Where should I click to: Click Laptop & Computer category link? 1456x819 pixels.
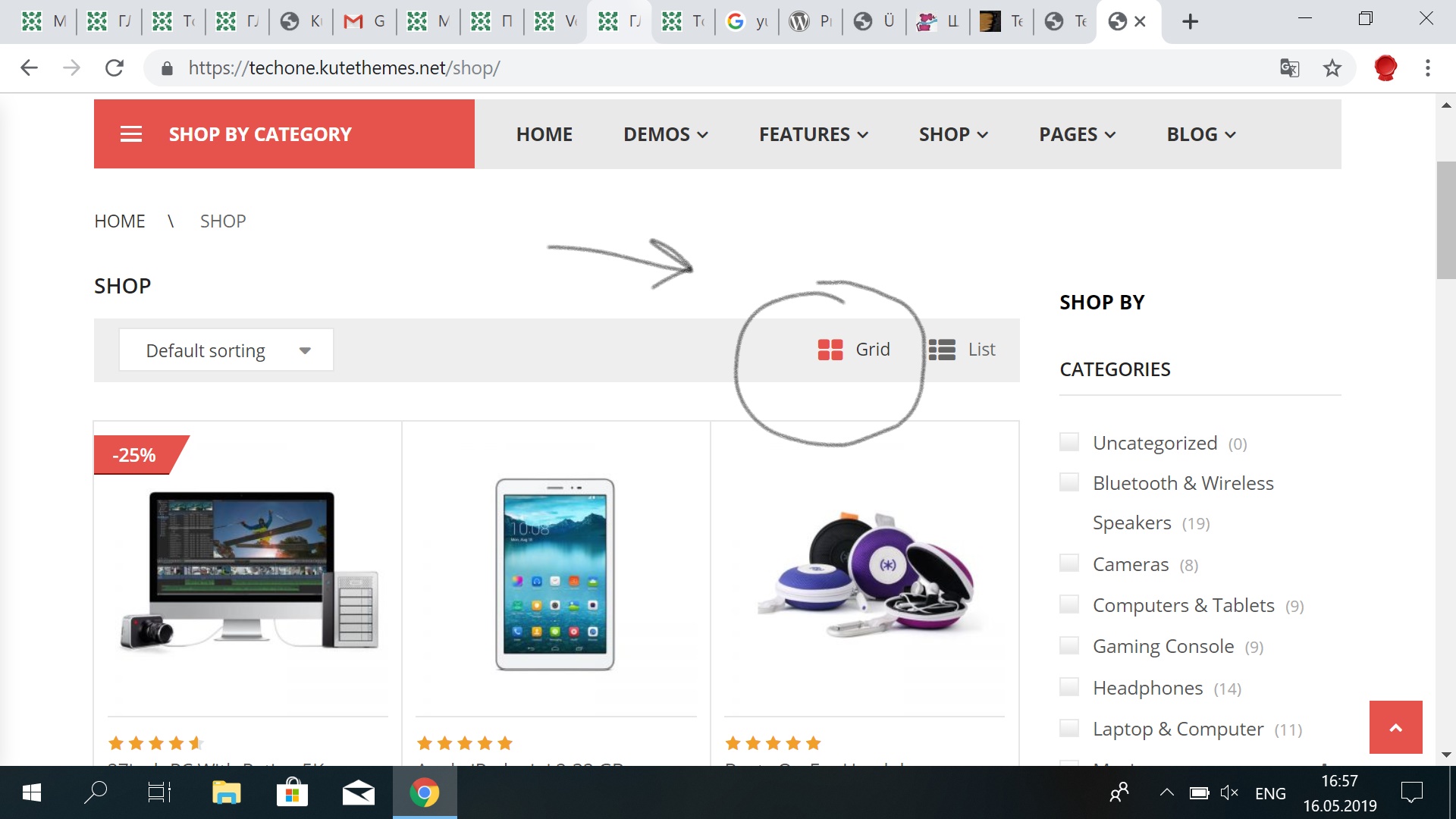(x=1178, y=729)
